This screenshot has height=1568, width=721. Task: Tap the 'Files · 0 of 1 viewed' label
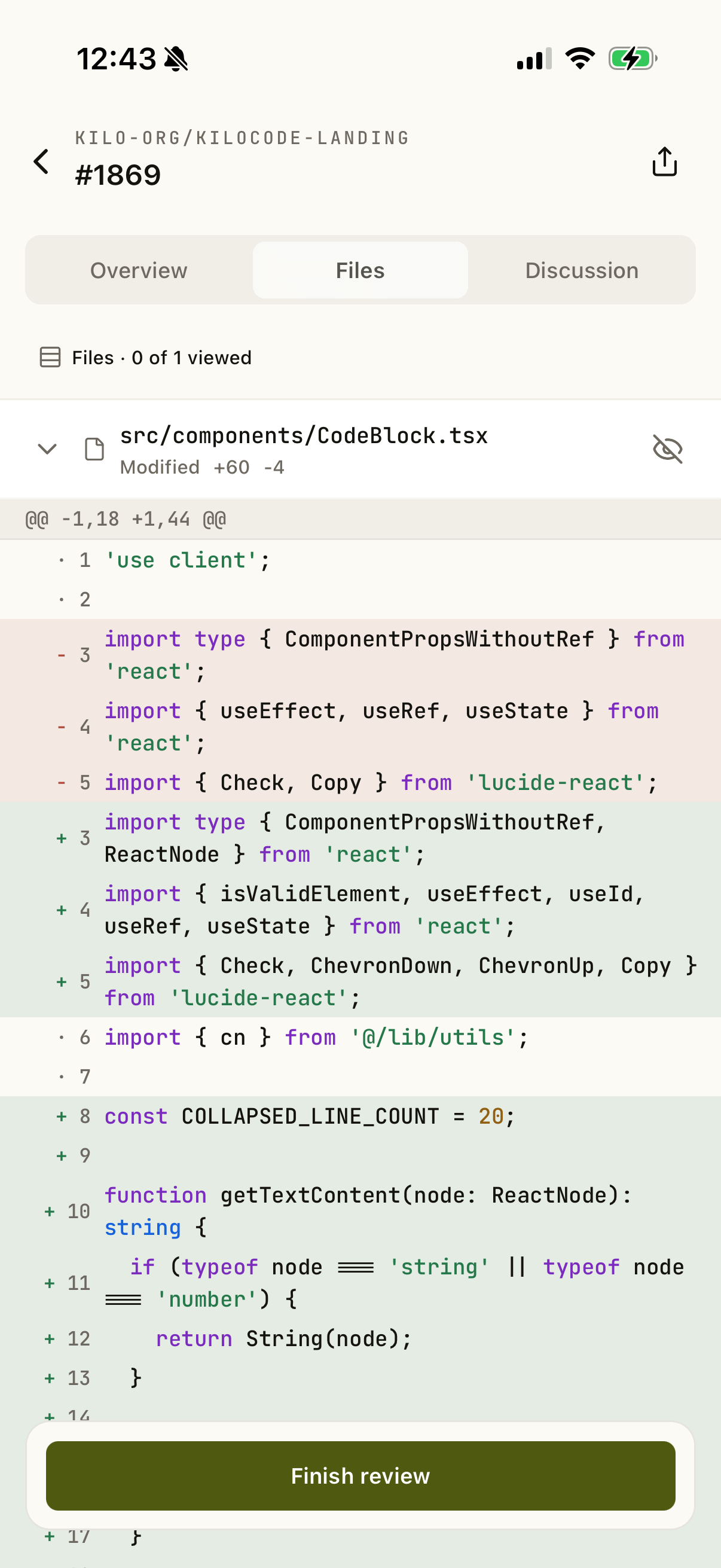pyautogui.click(x=162, y=357)
